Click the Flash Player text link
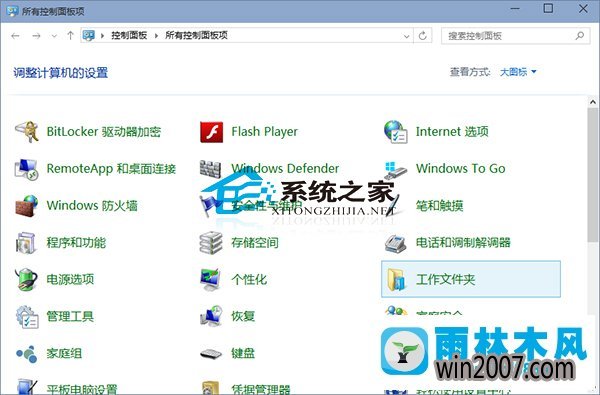 (x=264, y=132)
